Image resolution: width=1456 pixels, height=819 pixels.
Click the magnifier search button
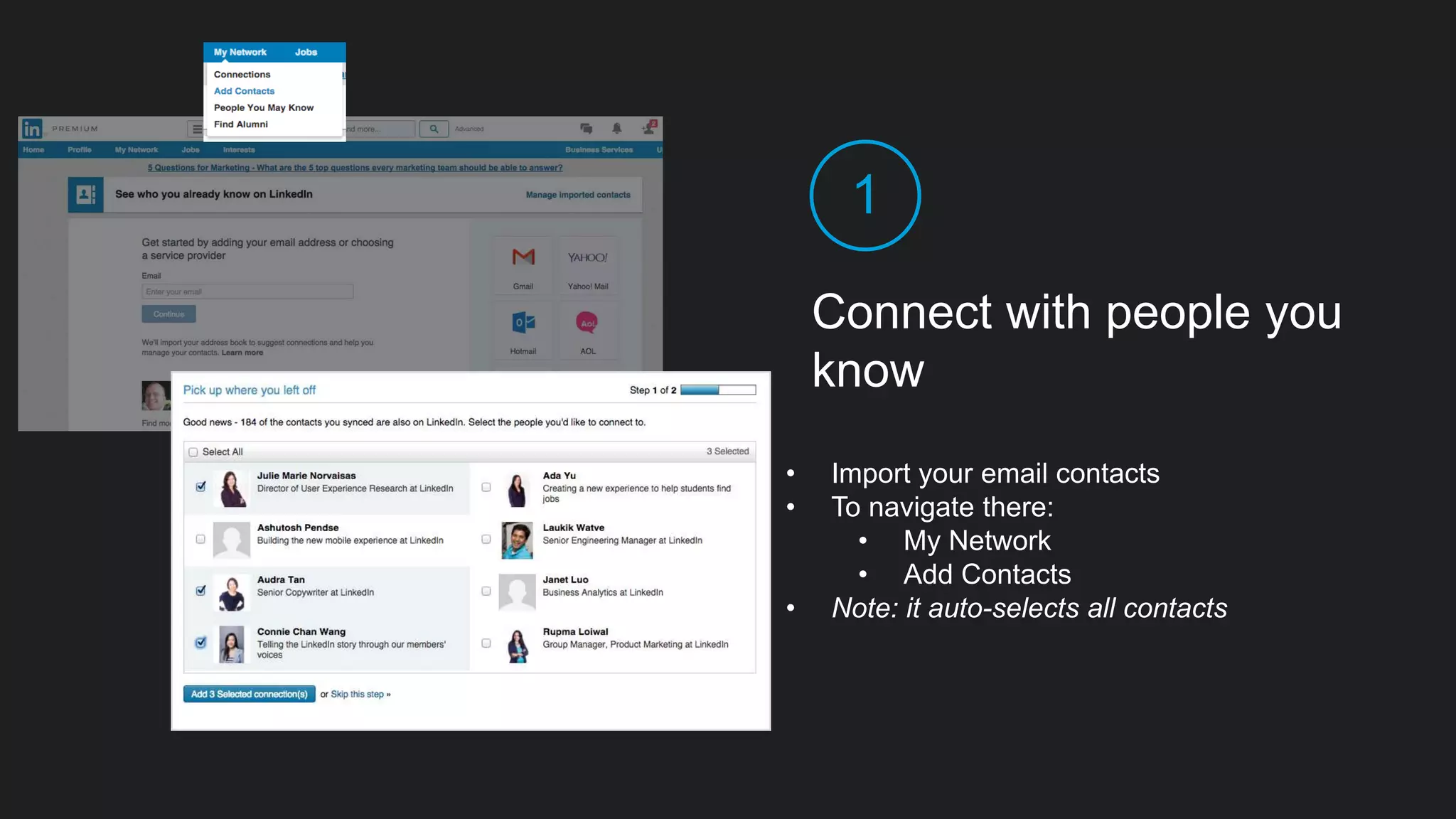point(434,129)
